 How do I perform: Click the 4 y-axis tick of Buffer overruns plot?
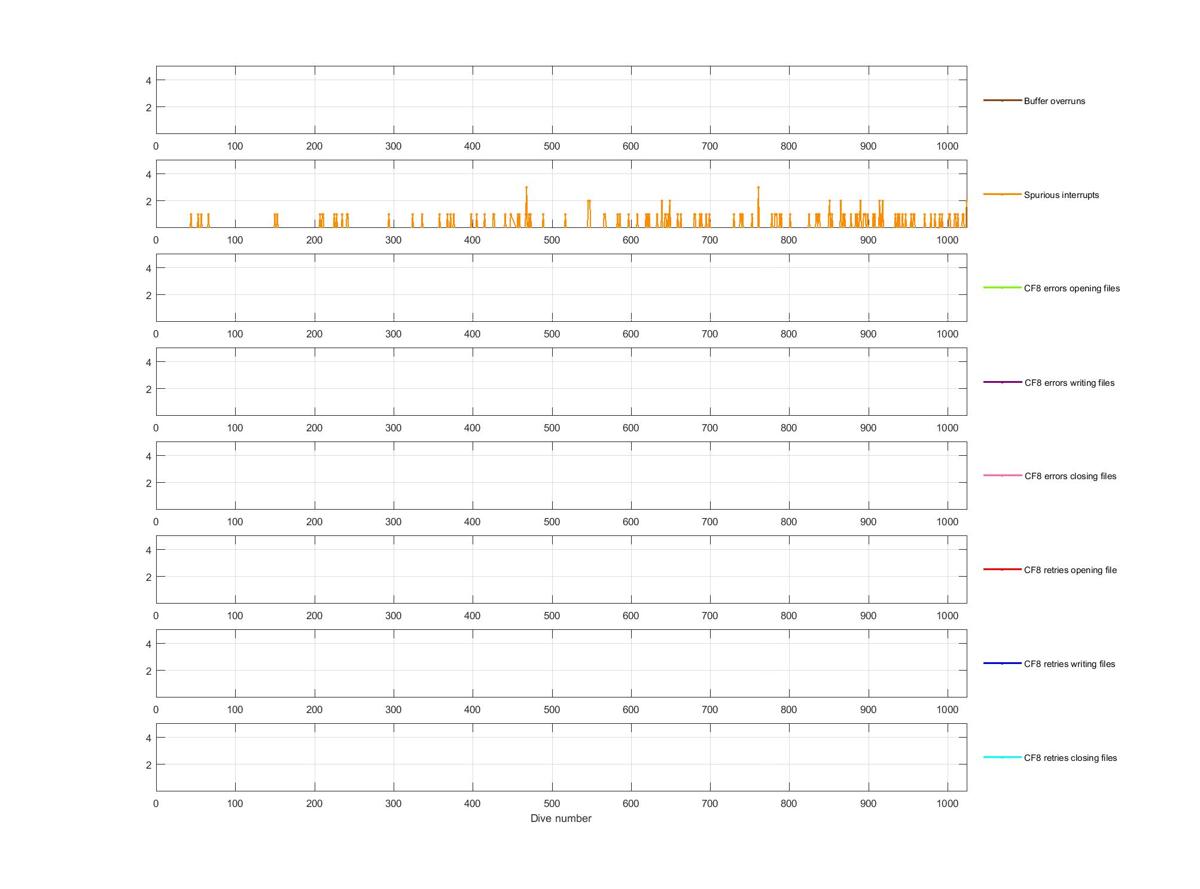click(148, 80)
